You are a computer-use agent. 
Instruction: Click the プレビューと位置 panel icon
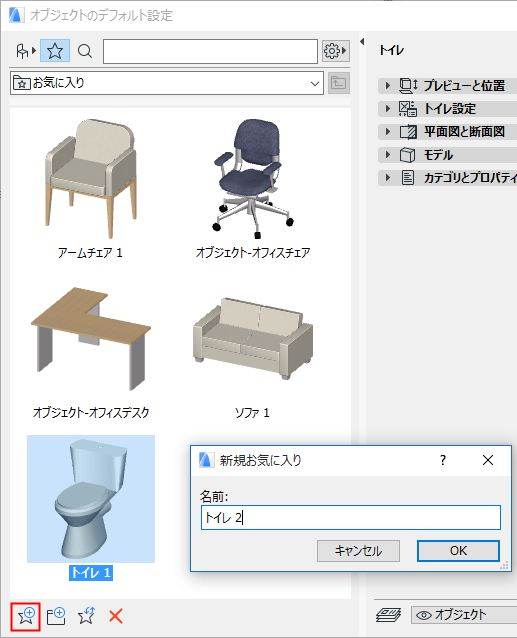[x=408, y=85]
